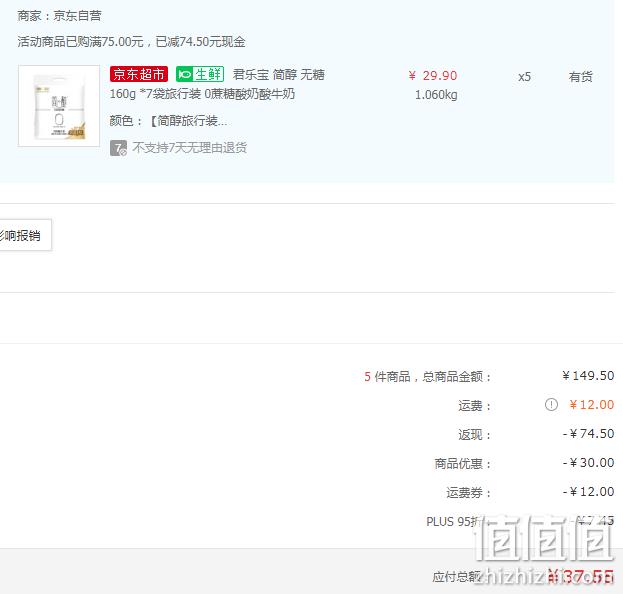Click the 返现 label
This screenshot has height=594, width=623.
474,435
